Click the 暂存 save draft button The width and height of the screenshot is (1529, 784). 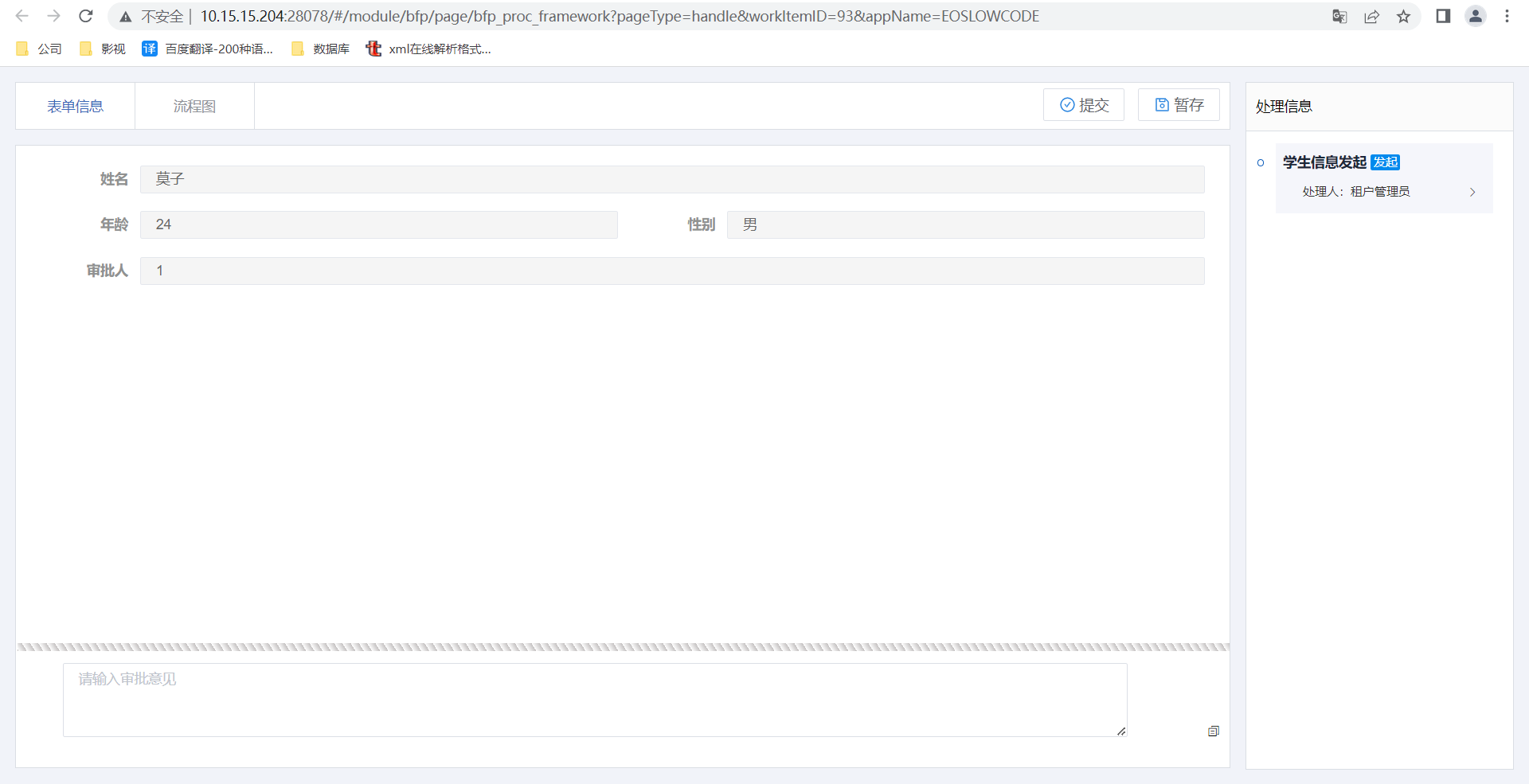point(1179,105)
